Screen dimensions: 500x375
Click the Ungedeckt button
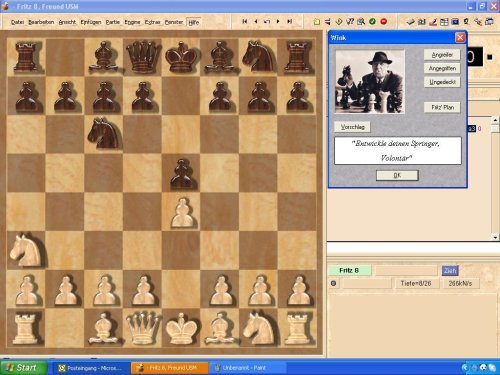pyautogui.click(x=442, y=82)
